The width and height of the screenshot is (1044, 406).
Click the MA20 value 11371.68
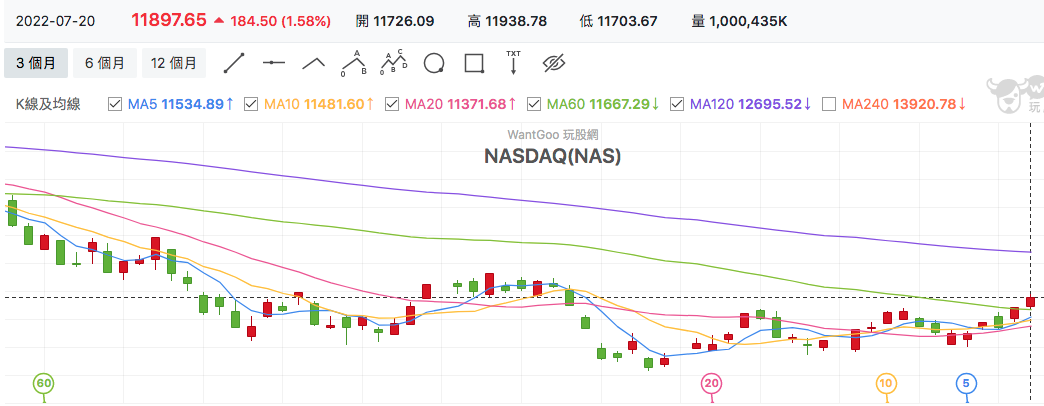[x=477, y=104]
